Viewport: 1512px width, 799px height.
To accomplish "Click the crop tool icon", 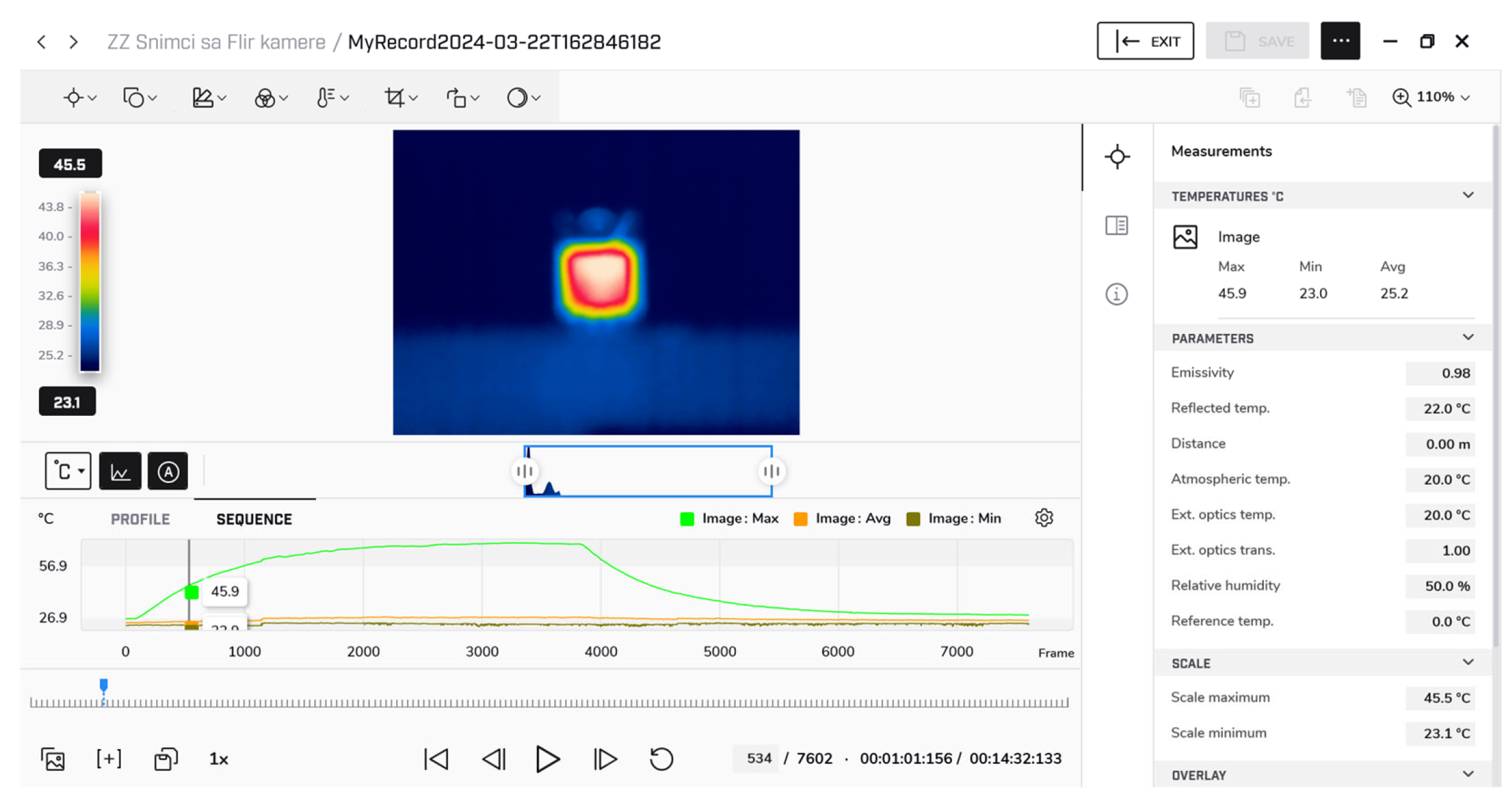I will 394,98.
